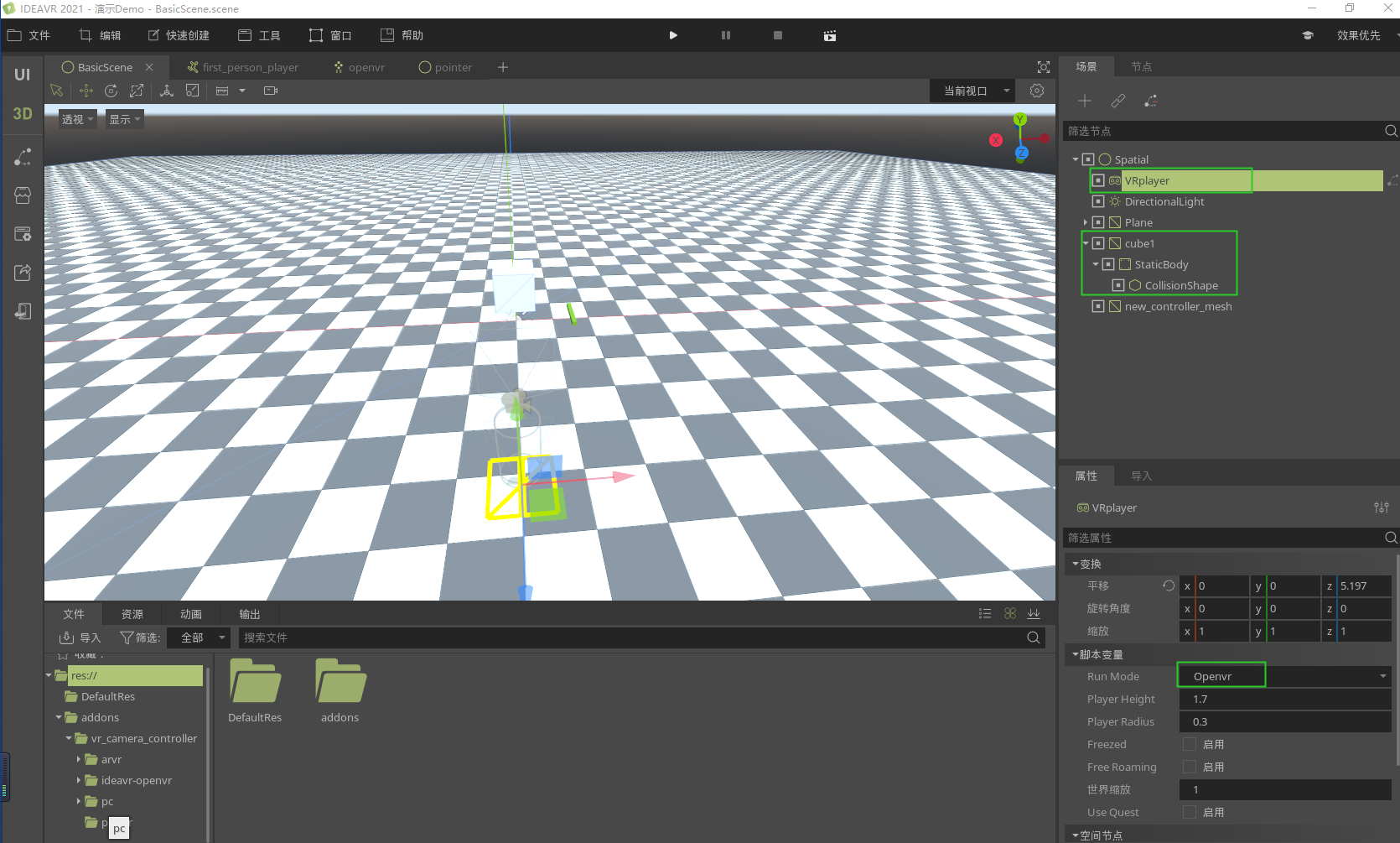Reset the translation values
Screen dimensions: 1400x843
coord(1169,585)
